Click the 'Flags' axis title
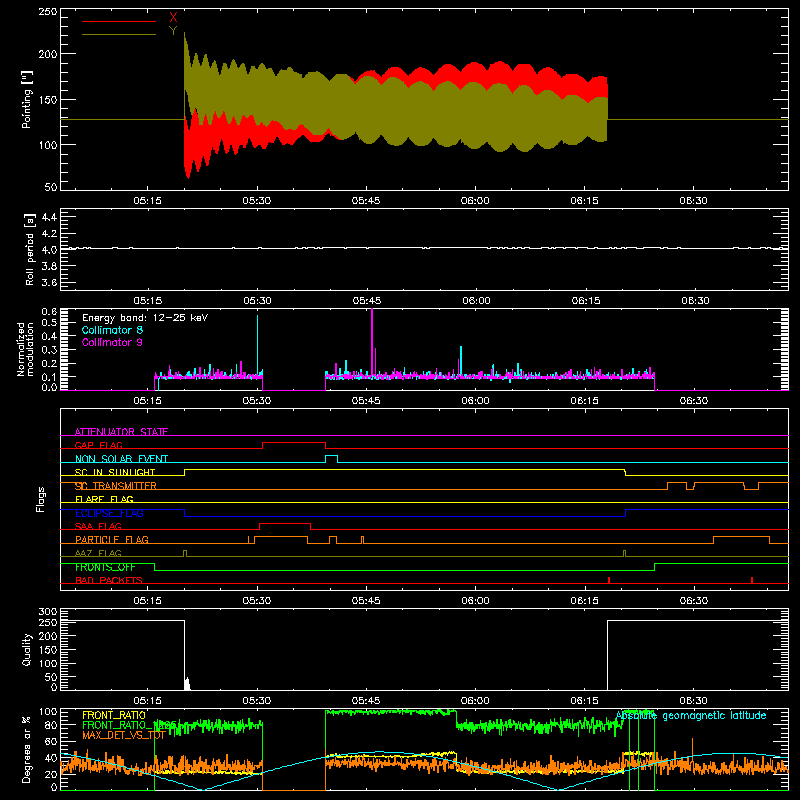800x800 pixels. 41,499
